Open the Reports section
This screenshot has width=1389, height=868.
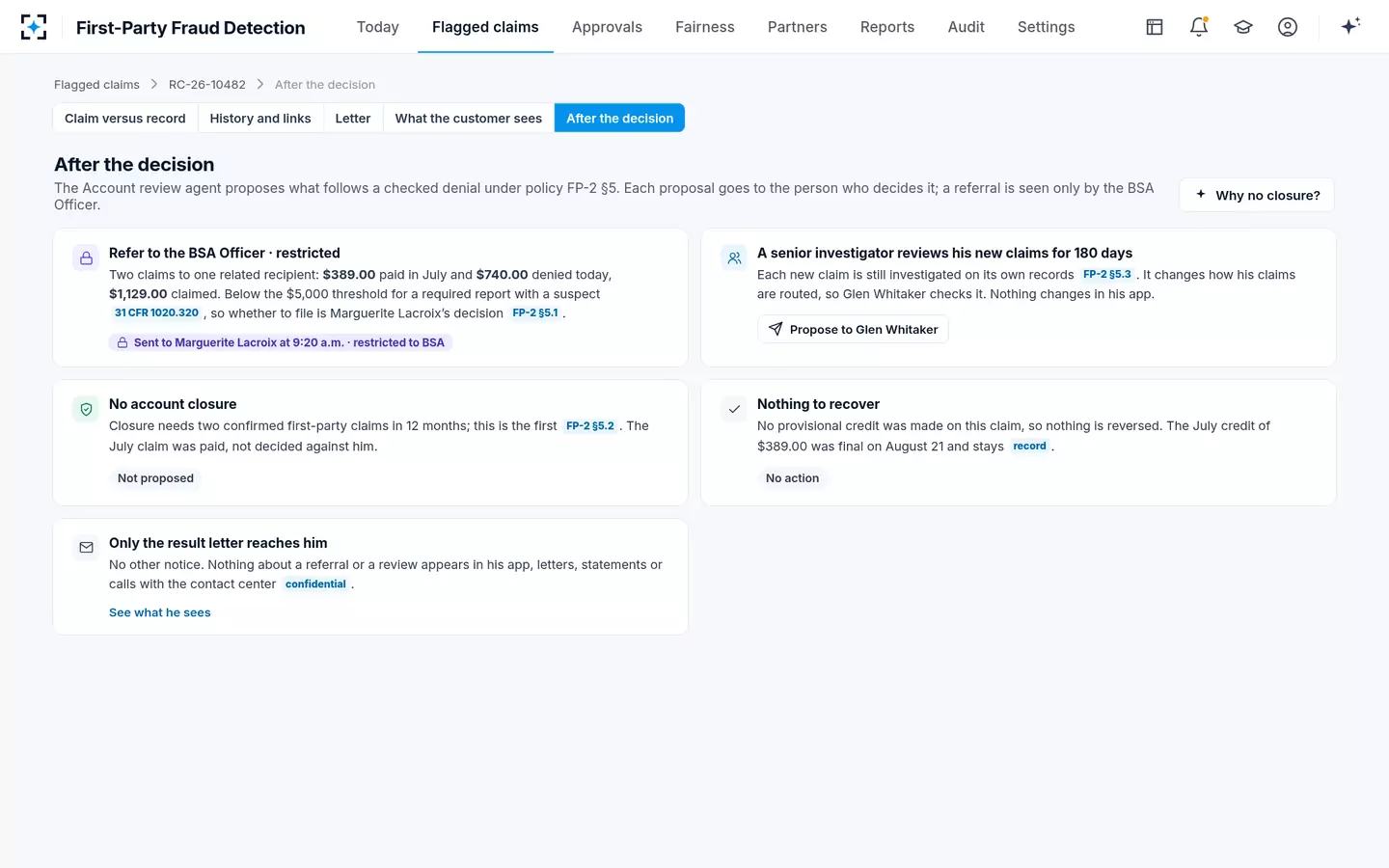click(x=887, y=27)
